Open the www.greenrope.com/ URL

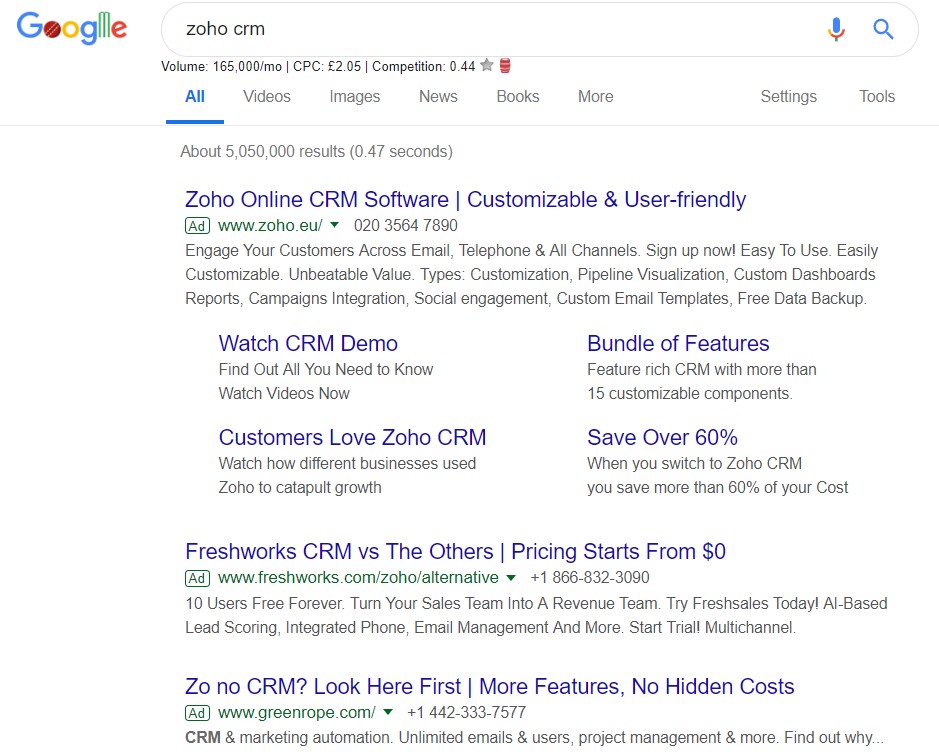pos(296,713)
